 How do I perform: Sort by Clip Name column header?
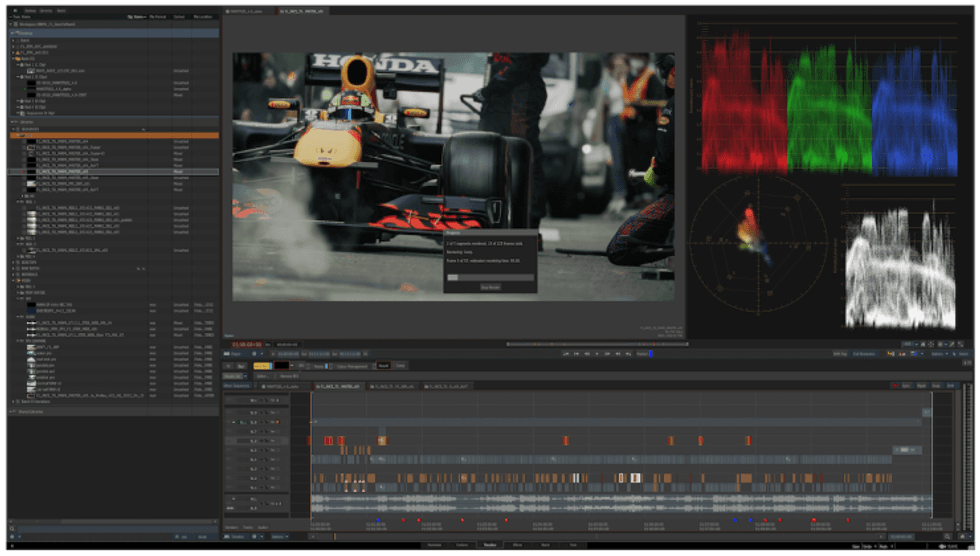135,17
